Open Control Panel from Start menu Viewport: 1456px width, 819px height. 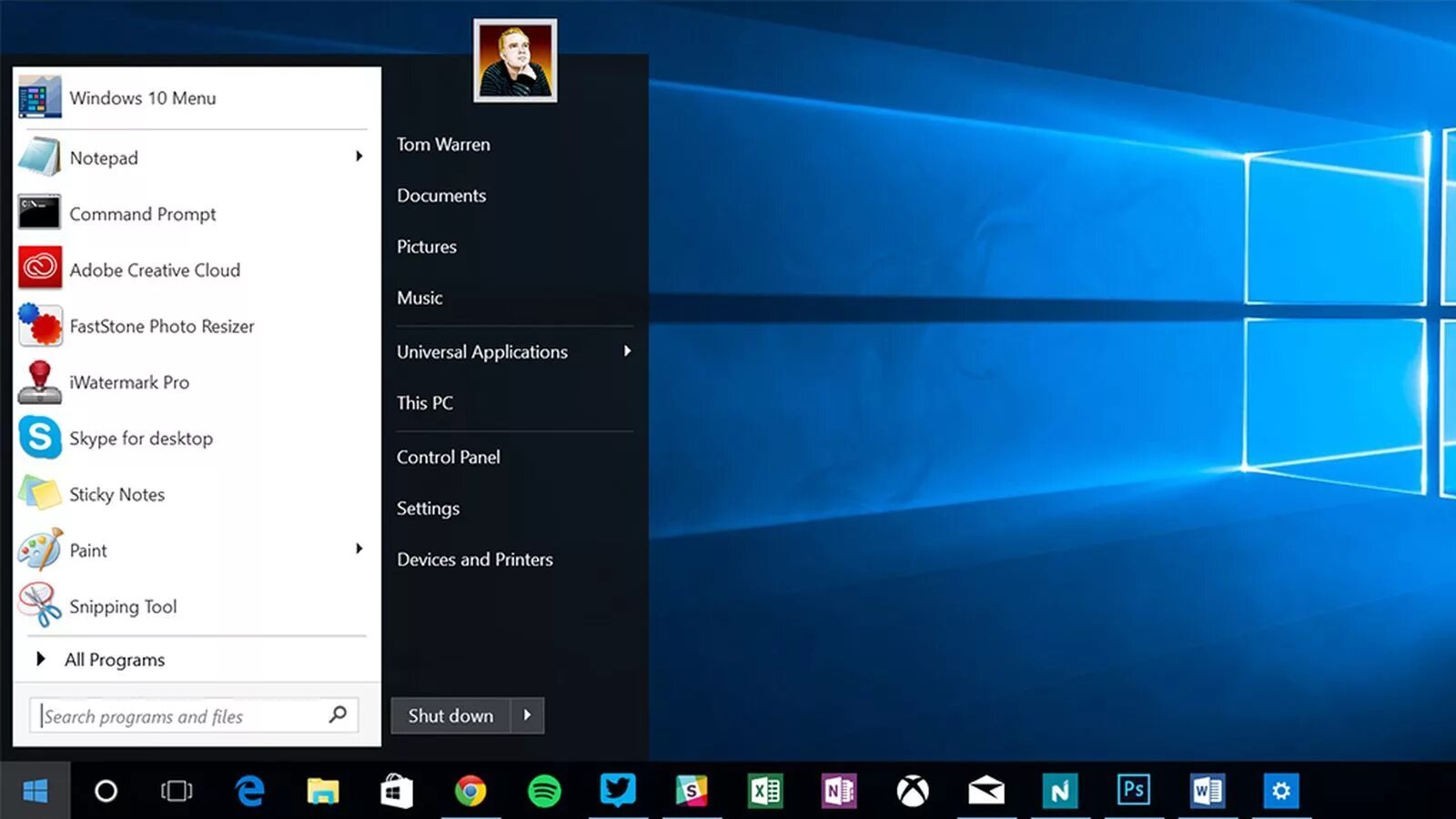449,457
